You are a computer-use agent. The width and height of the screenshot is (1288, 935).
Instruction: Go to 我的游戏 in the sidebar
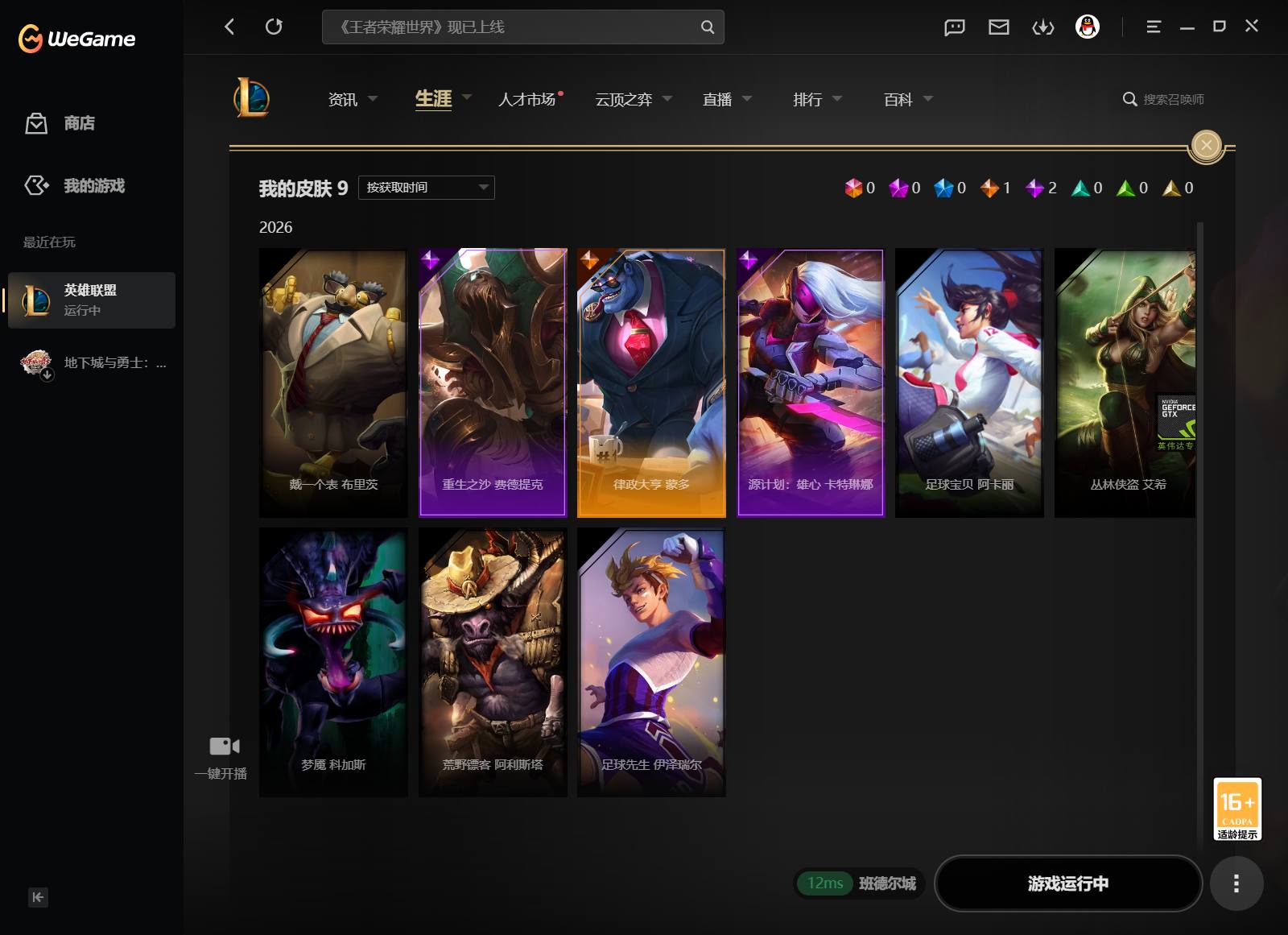[x=94, y=185]
